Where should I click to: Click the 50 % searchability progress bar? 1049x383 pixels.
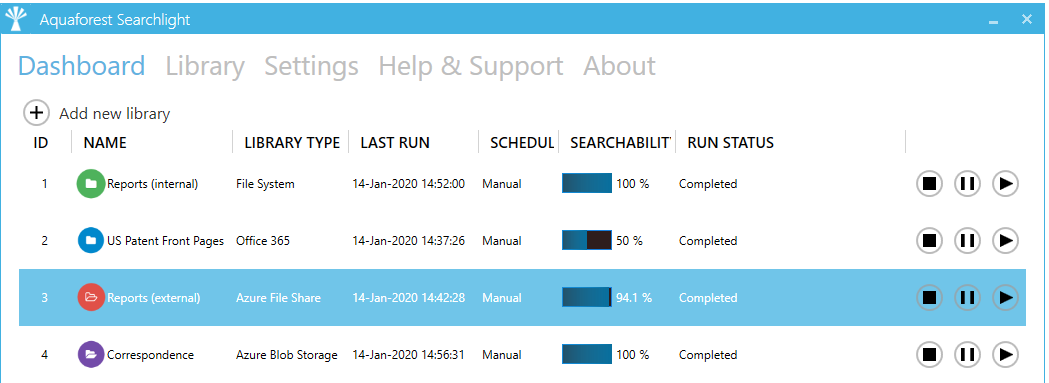coord(587,240)
